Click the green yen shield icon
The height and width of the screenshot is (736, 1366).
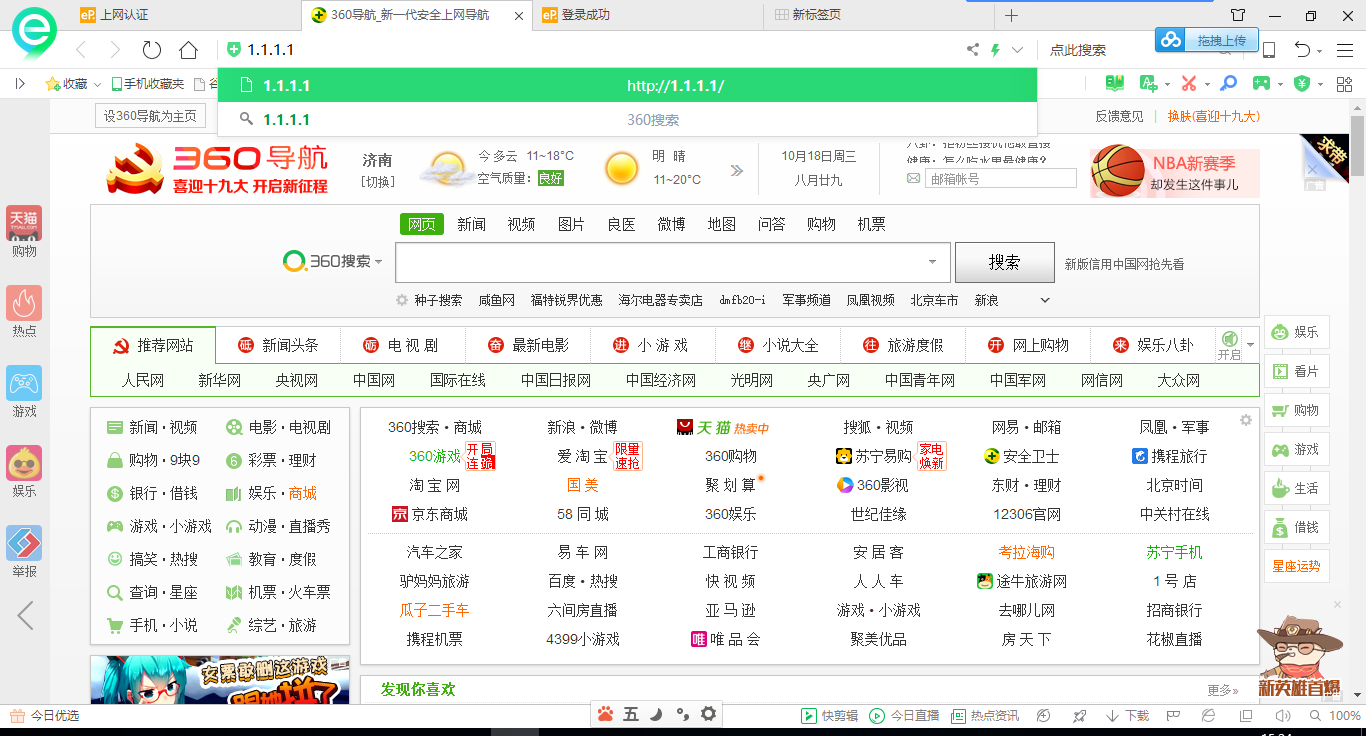[x=1301, y=83]
